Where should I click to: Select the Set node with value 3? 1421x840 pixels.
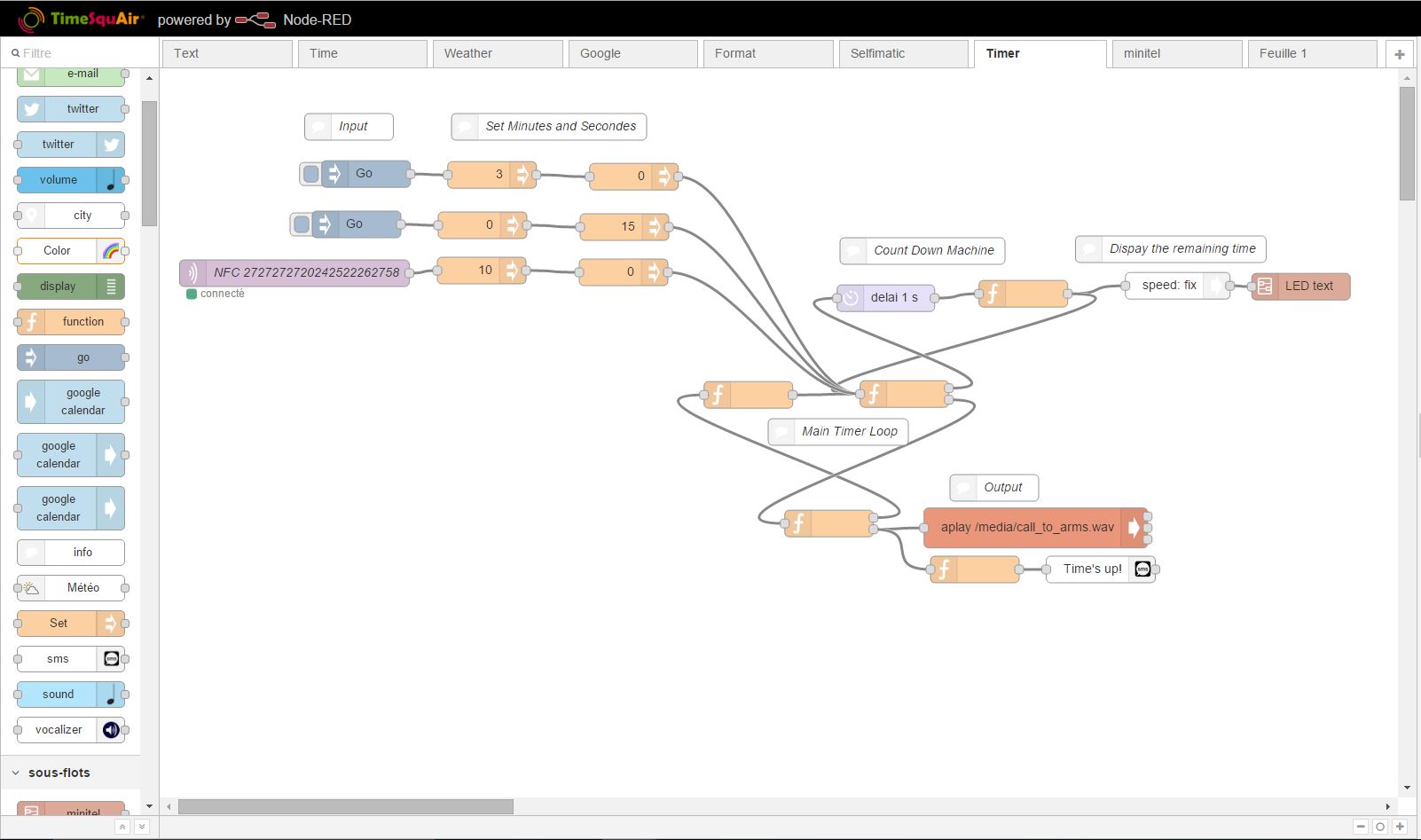pos(491,175)
